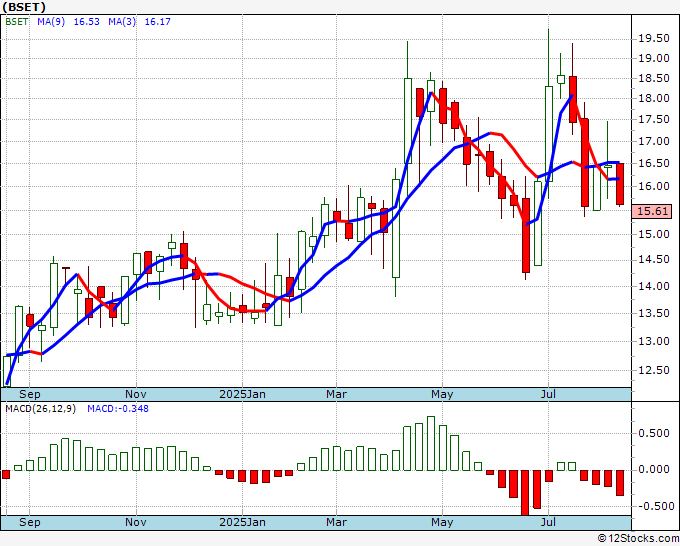
Task: Click the 16.53 moving average value
Action: click(x=87, y=22)
